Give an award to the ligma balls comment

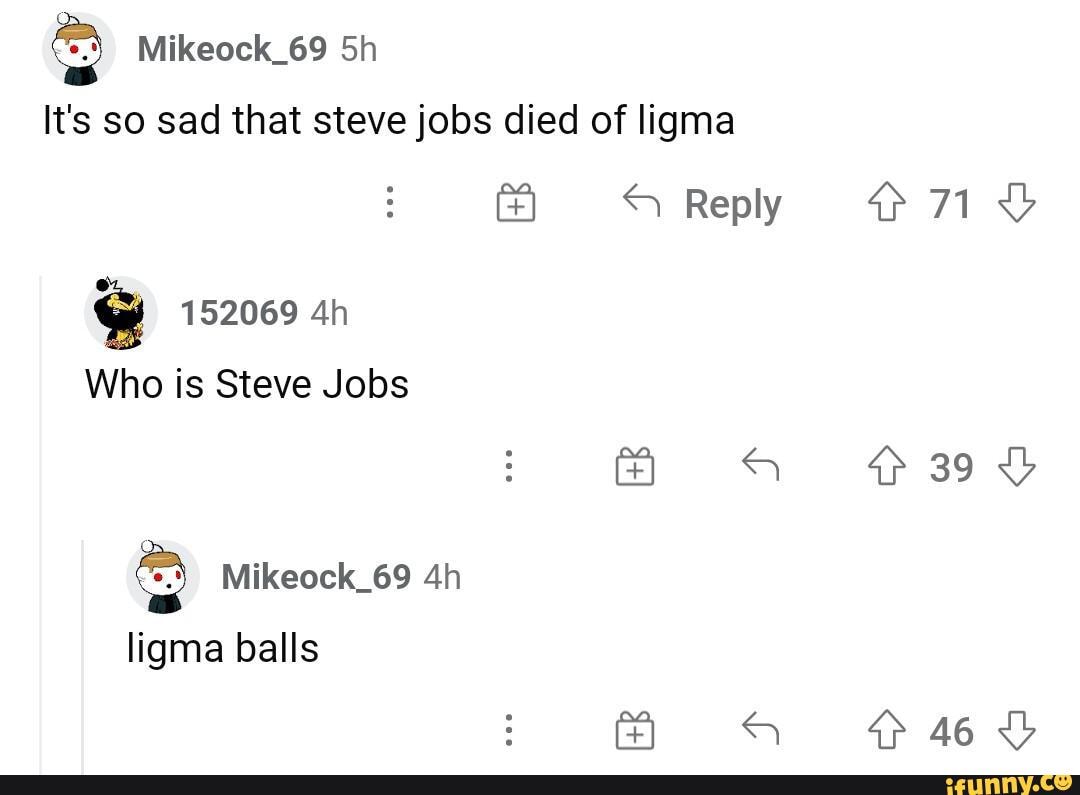click(x=634, y=731)
